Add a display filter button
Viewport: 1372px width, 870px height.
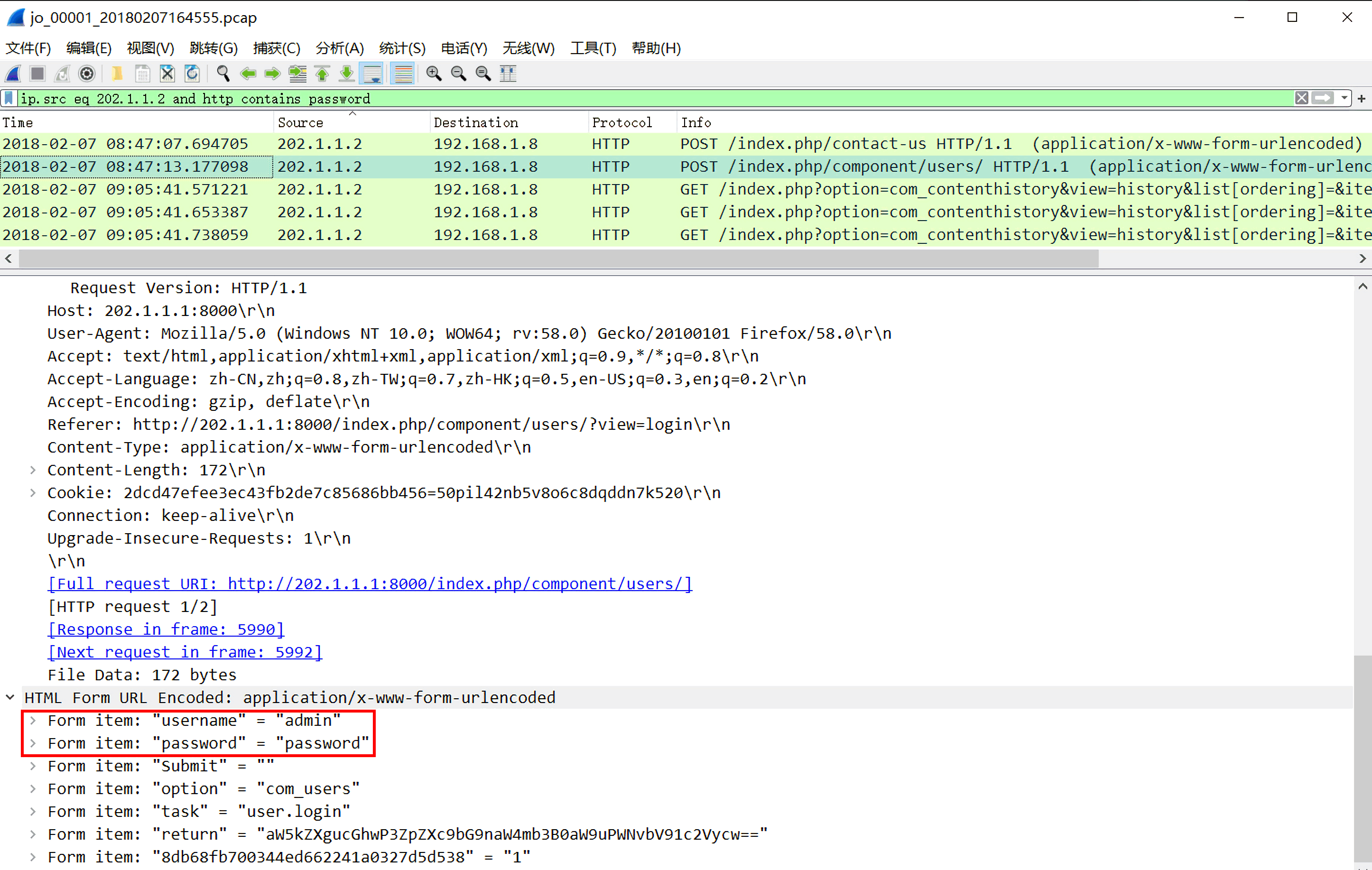tap(1362, 99)
